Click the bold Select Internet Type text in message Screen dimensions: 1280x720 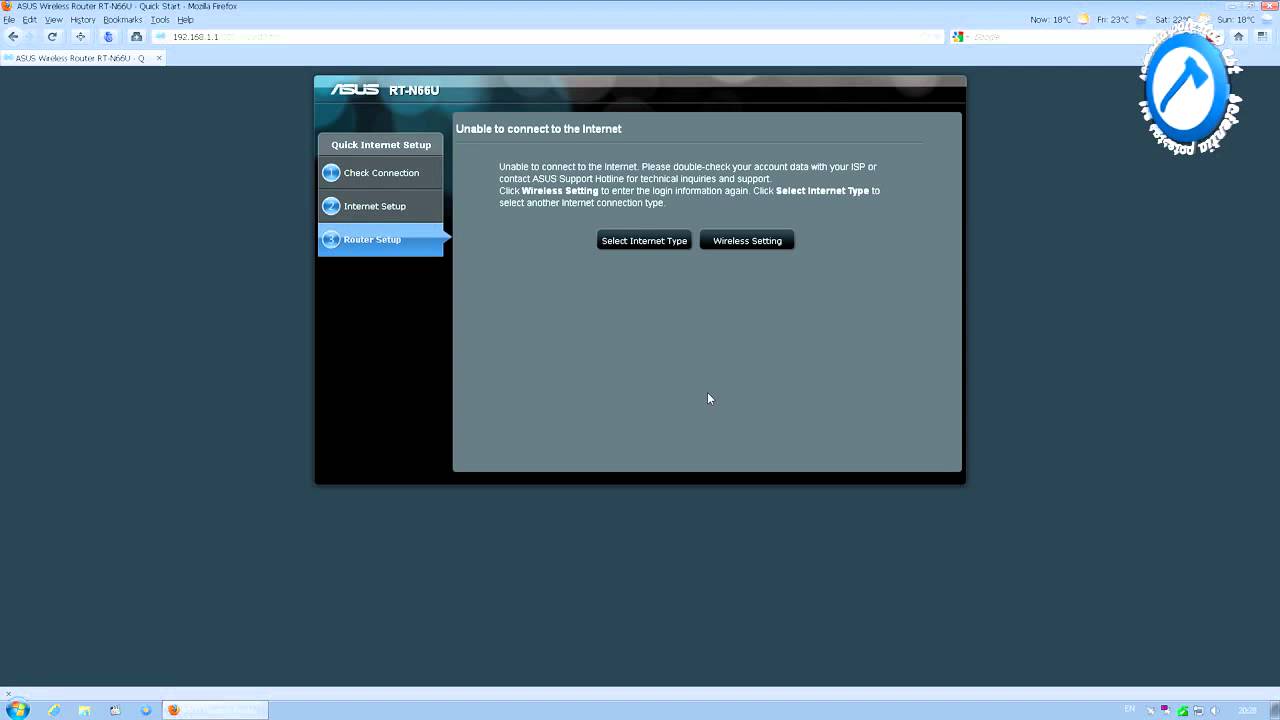click(x=822, y=191)
